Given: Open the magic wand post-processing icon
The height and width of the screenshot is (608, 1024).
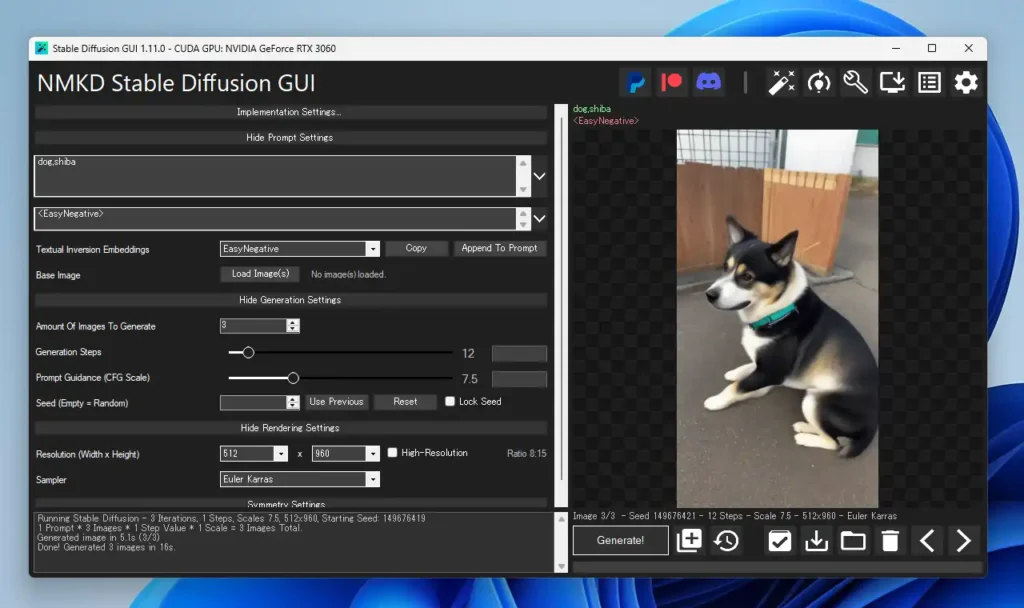Looking at the screenshot, I should click(781, 82).
